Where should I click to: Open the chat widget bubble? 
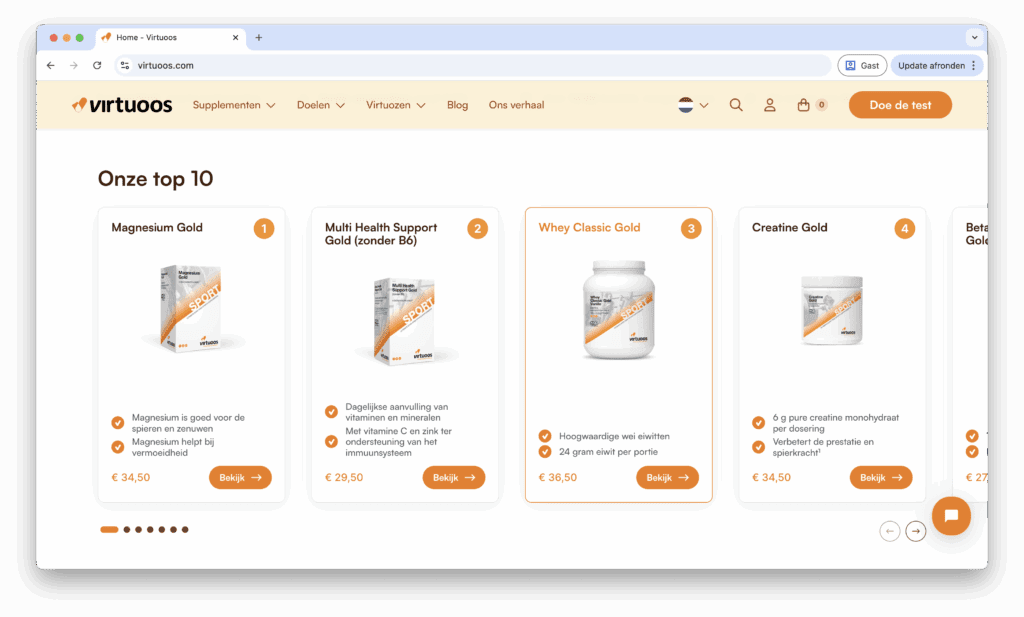pyautogui.click(x=951, y=516)
